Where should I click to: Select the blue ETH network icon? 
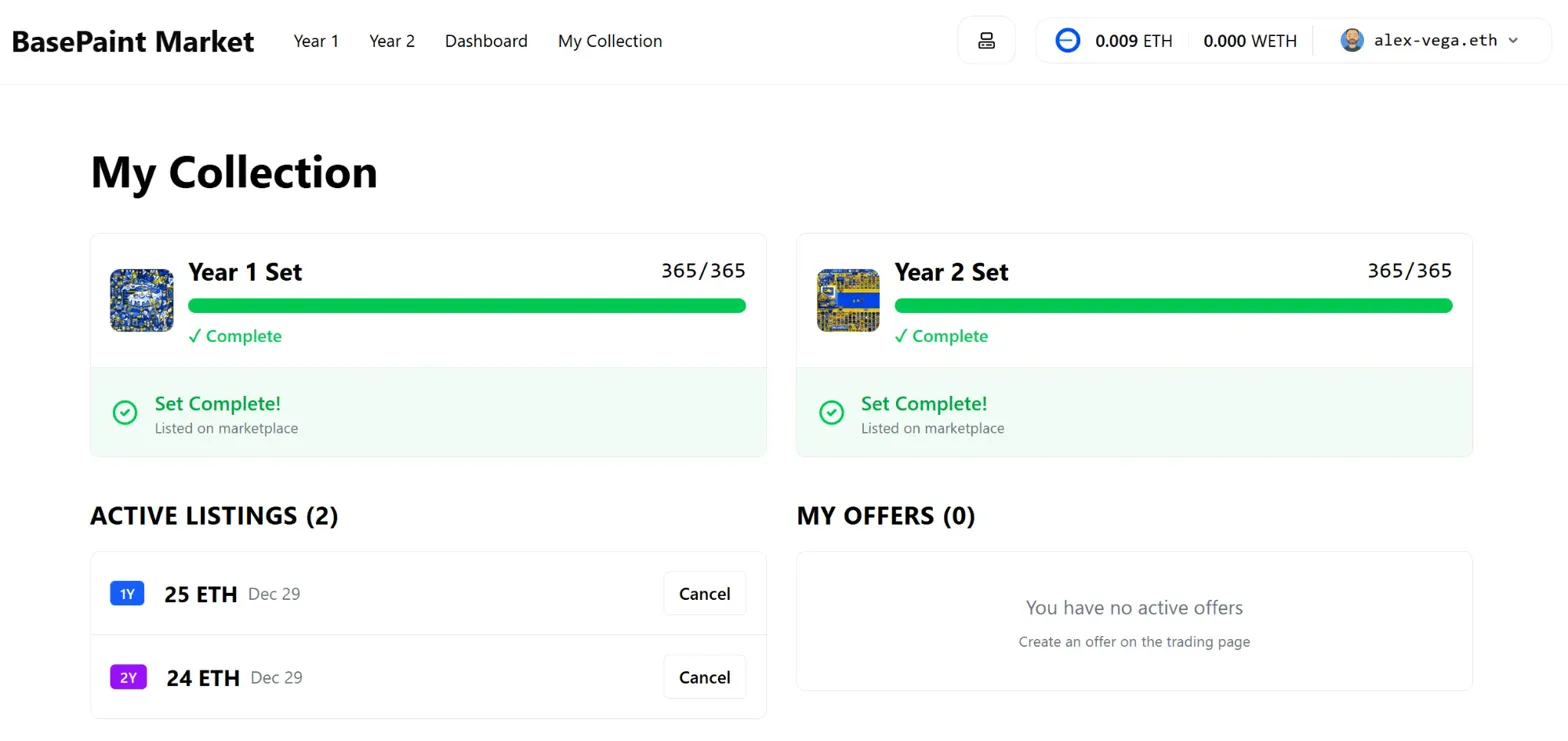pyautogui.click(x=1068, y=41)
